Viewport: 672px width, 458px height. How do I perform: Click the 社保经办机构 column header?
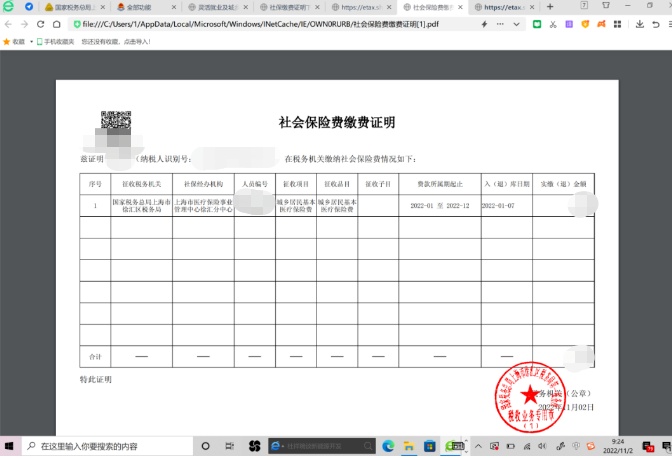(x=203, y=184)
